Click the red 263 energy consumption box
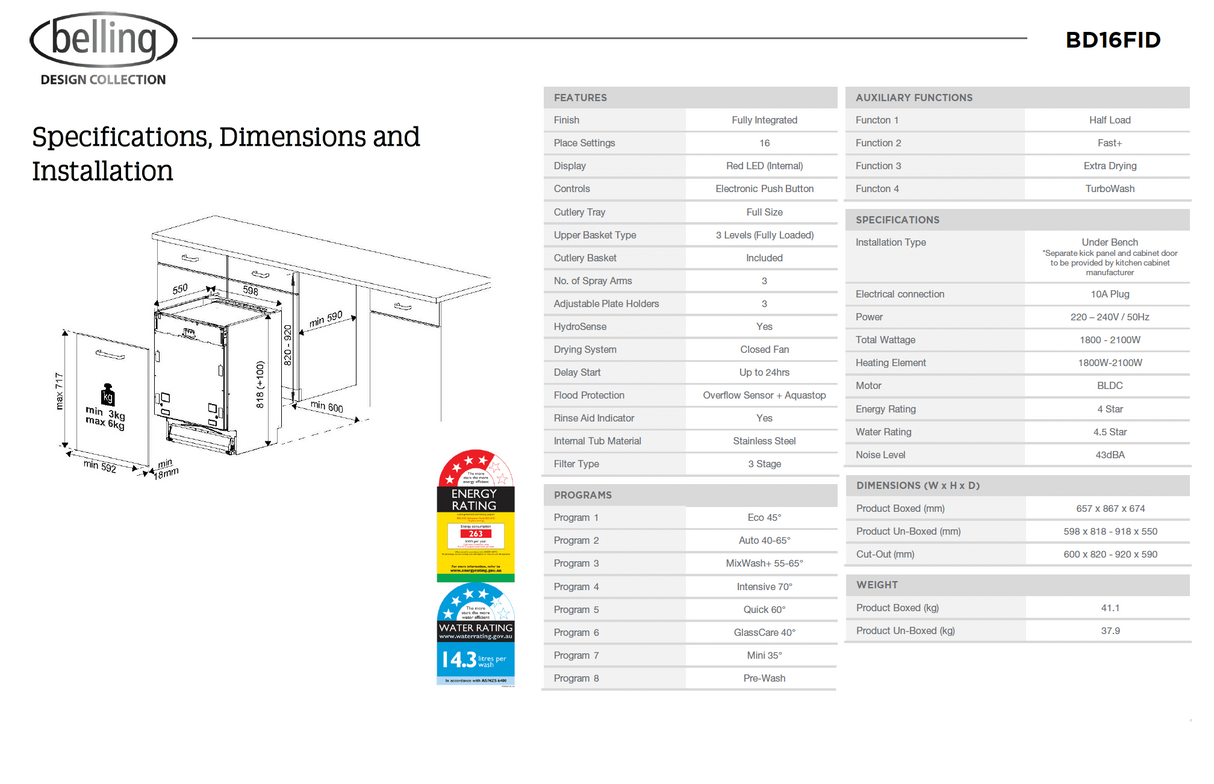This screenshot has width=1214, height=784. coord(475,533)
